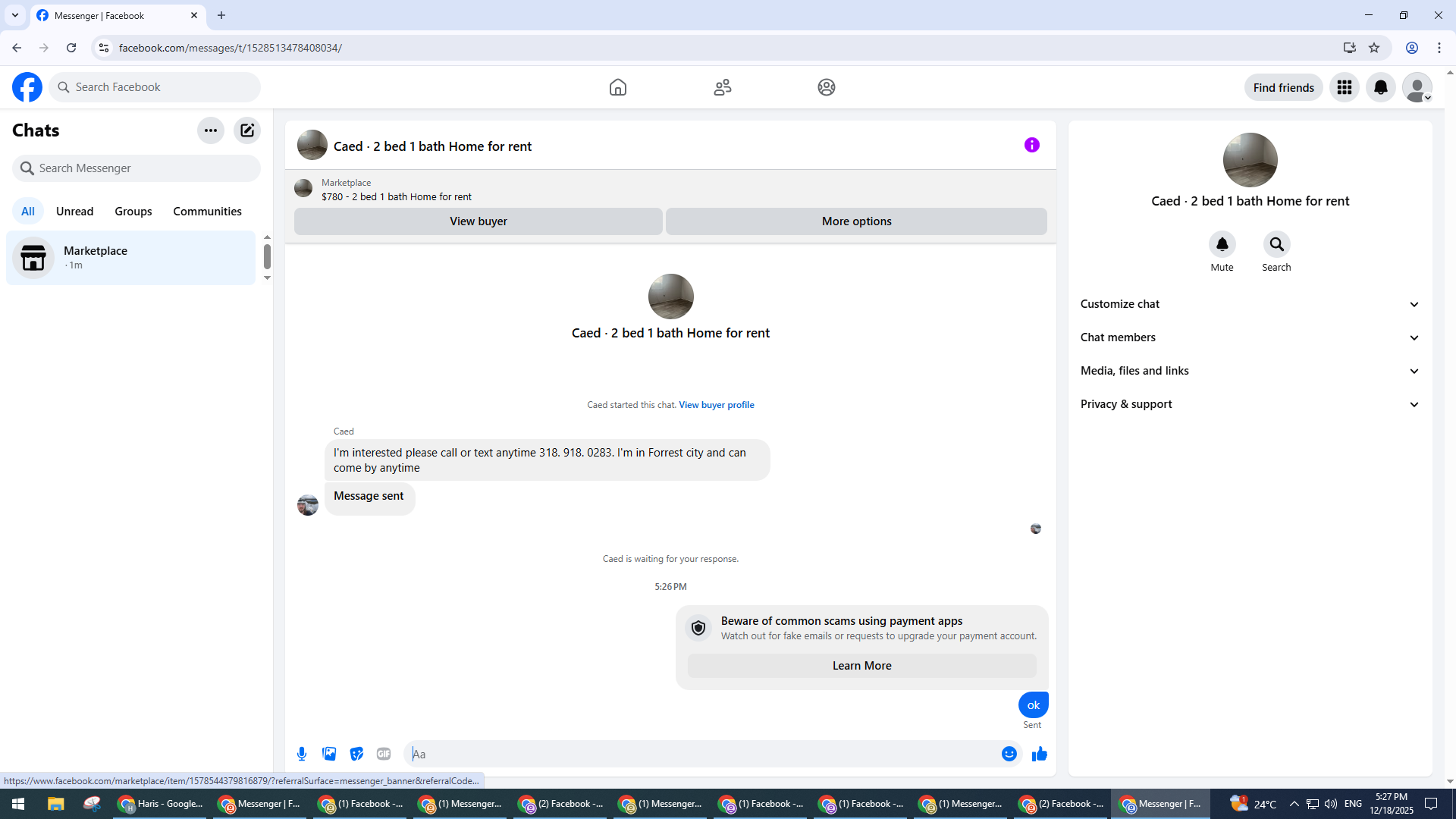Image resolution: width=1456 pixels, height=819 pixels.
Task: Click the sent 'ok' message bubble
Action: click(1034, 705)
